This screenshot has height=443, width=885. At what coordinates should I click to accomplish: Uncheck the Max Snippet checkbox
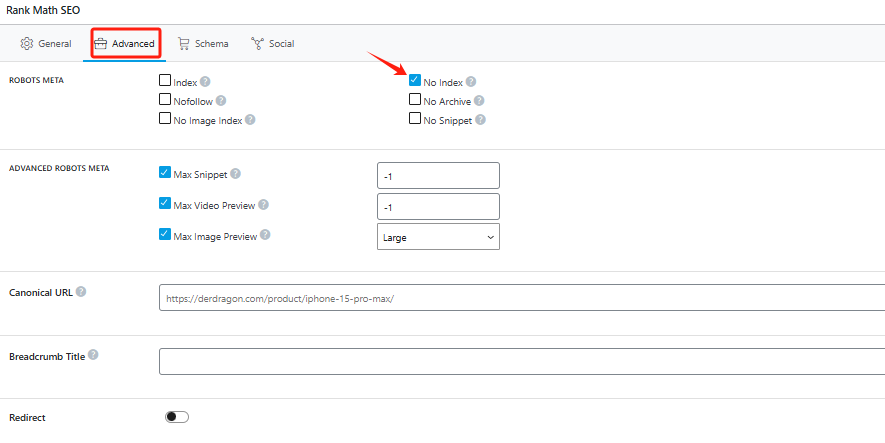tap(165, 173)
